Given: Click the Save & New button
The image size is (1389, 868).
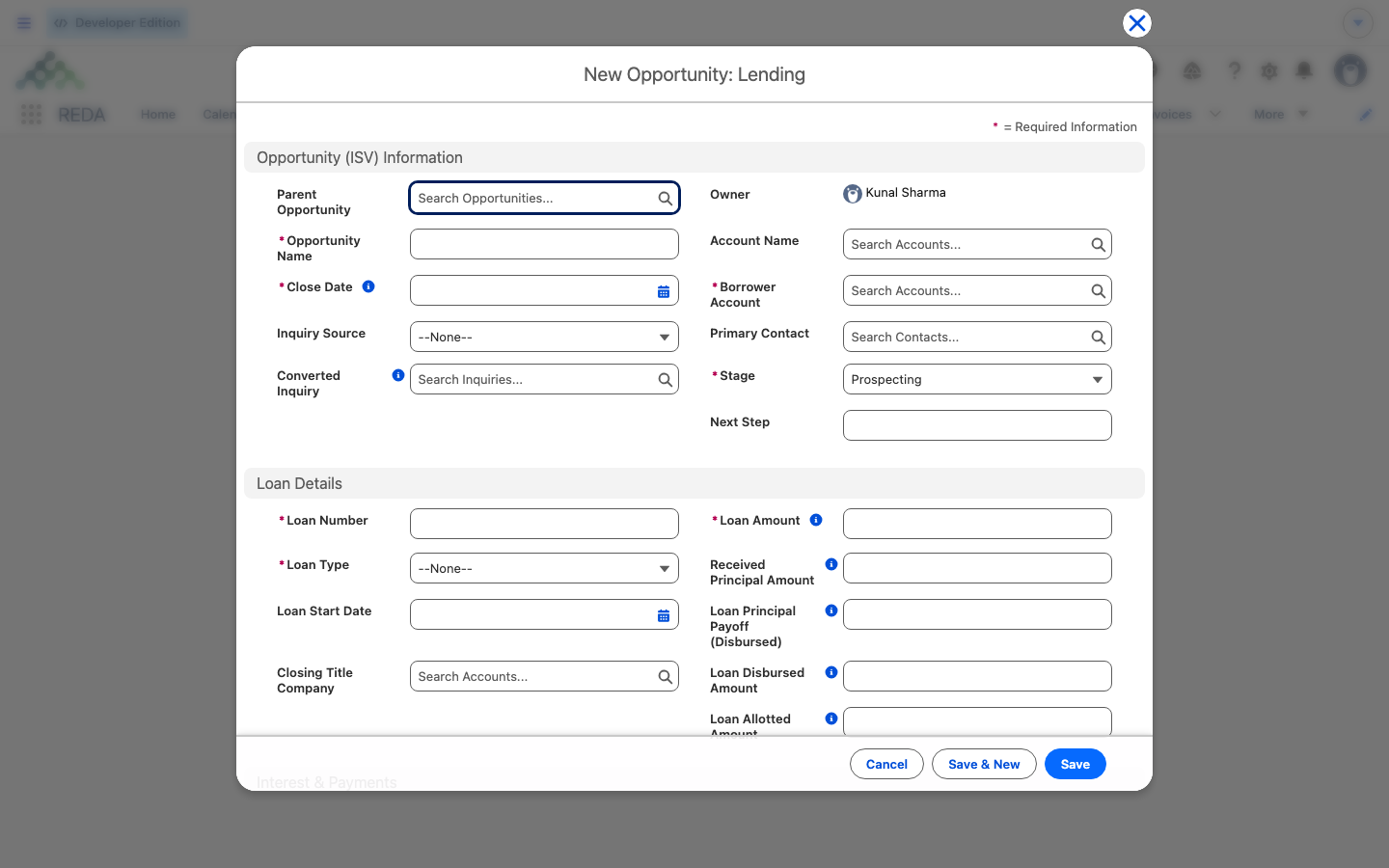Looking at the screenshot, I should [984, 764].
